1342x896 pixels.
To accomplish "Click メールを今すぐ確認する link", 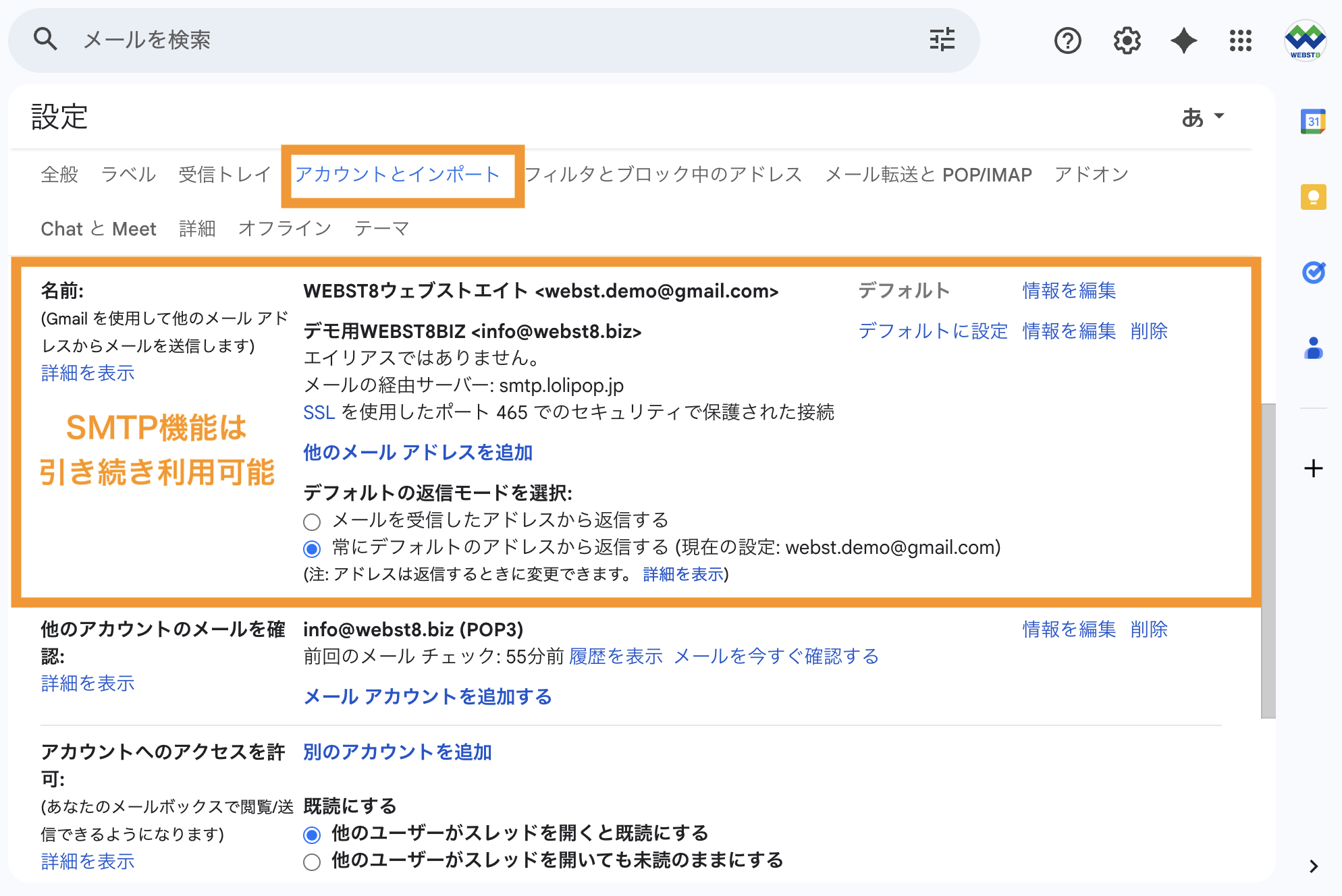I will [x=776, y=656].
